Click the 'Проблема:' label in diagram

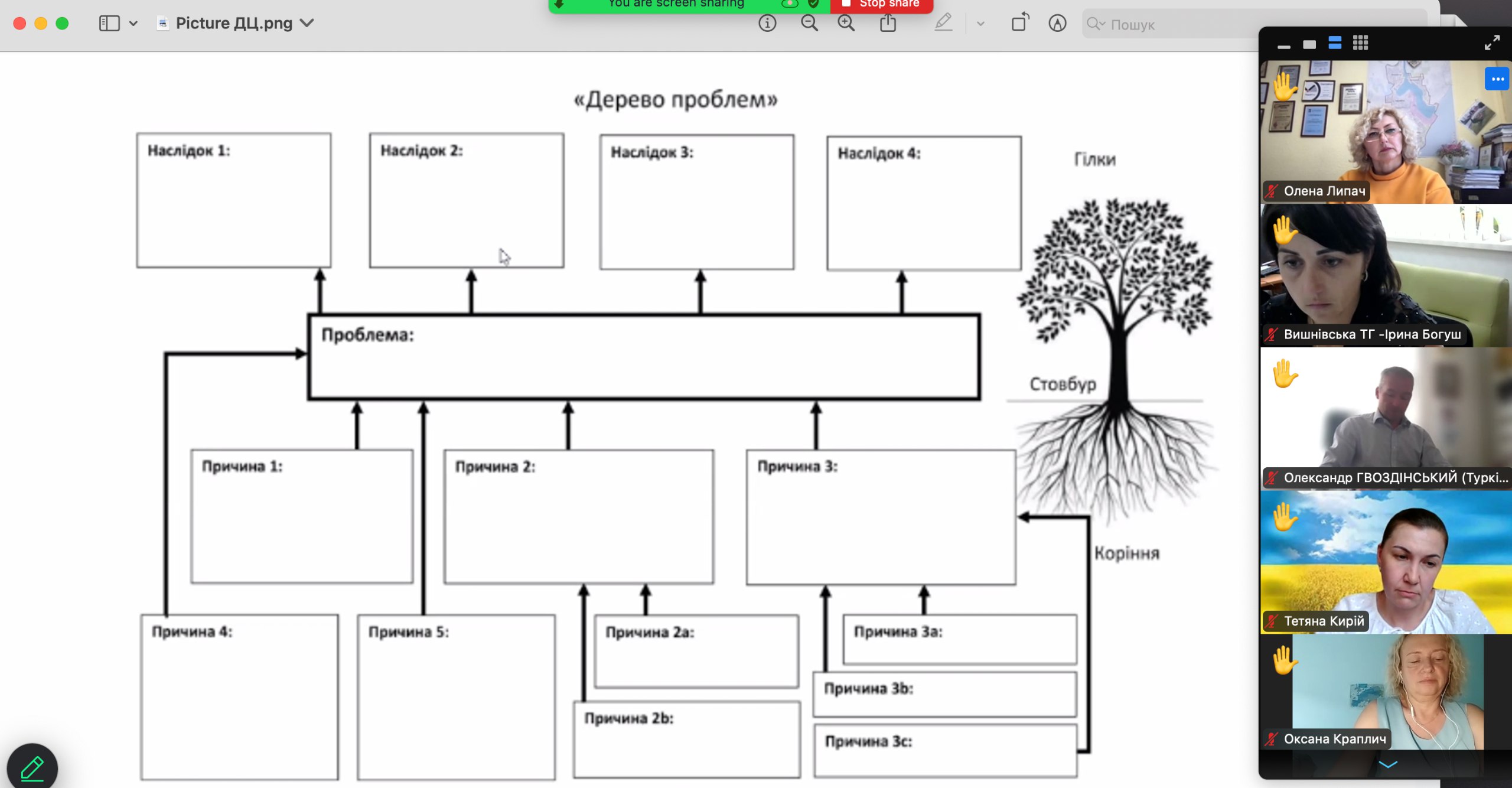tap(367, 335)
